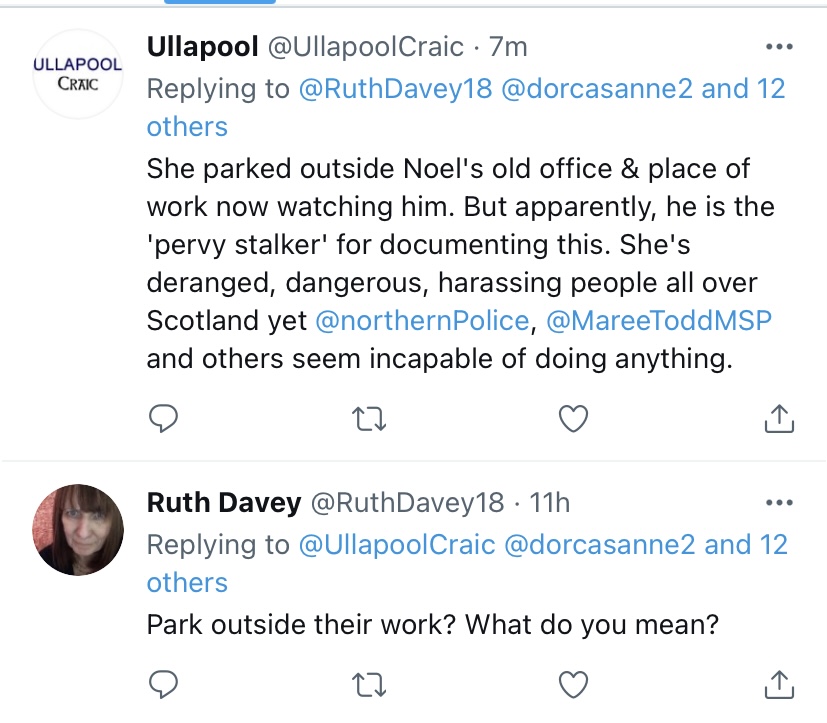Click the Ruth Davey display name
Screen dimensions: 827x723
pos(224,502)
